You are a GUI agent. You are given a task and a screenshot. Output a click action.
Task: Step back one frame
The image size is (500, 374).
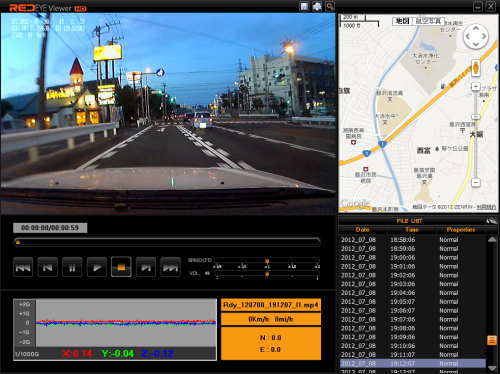(x=47, y=267)
